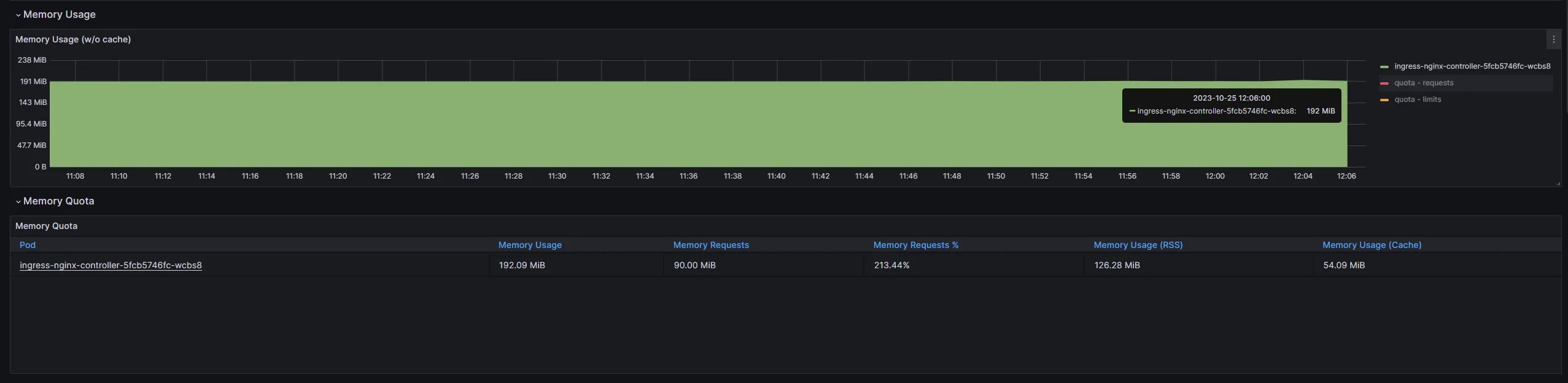Sort table by Pod column header
Image resolution: width=1568 pixels, height=383 pixels.
point(28,245)
